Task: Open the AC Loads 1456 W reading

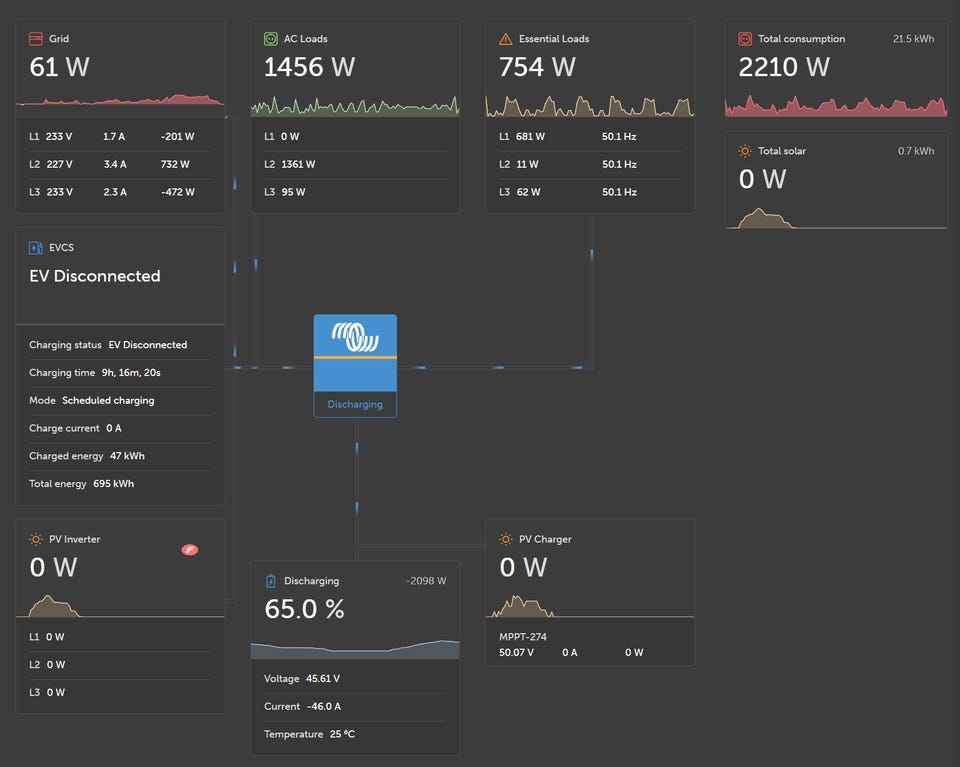Action: [x=309, y=67]
